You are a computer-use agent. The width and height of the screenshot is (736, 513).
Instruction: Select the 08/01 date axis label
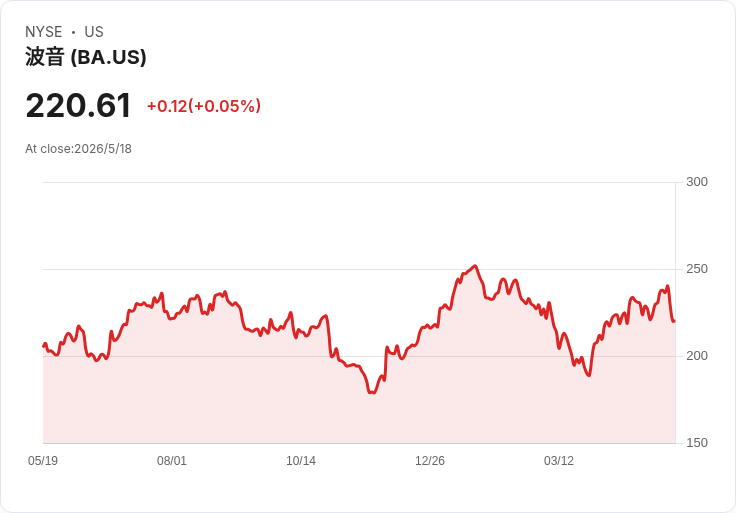[x=172, y=460]
